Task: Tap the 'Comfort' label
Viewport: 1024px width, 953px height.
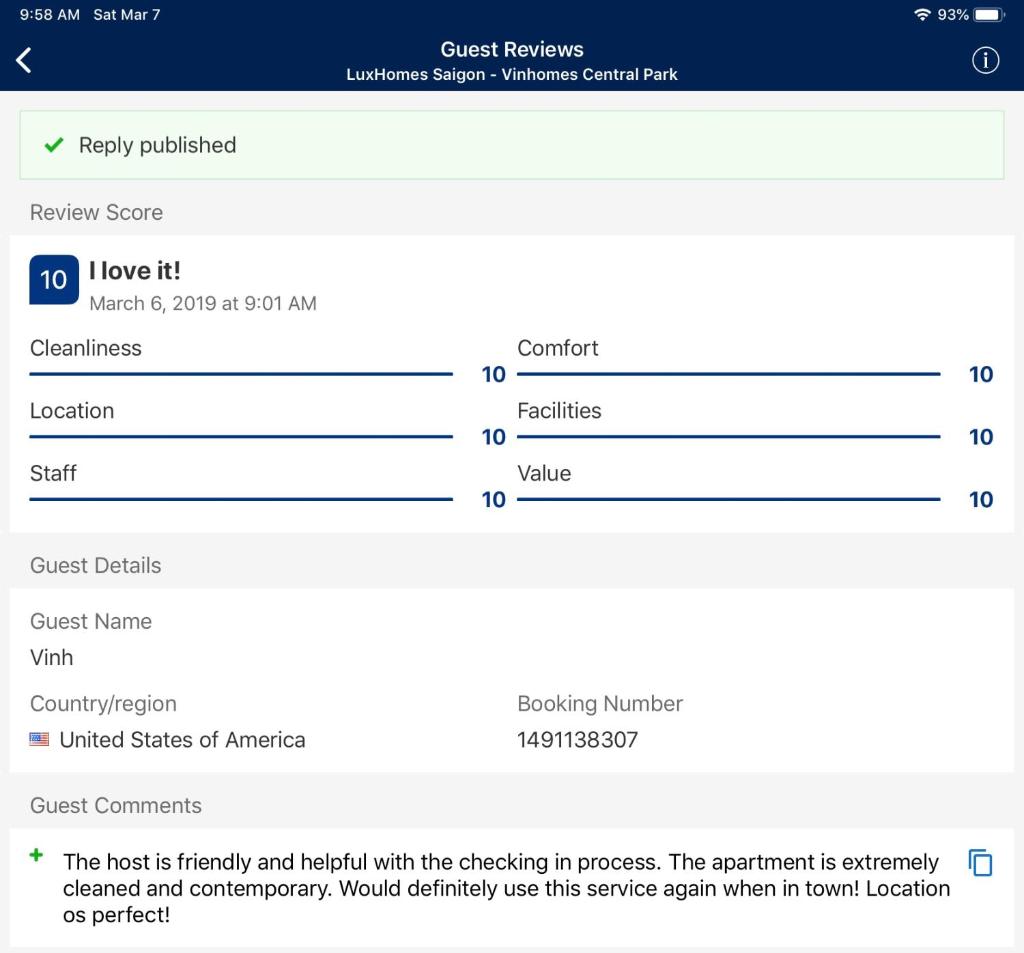Action: click(558, 348)
